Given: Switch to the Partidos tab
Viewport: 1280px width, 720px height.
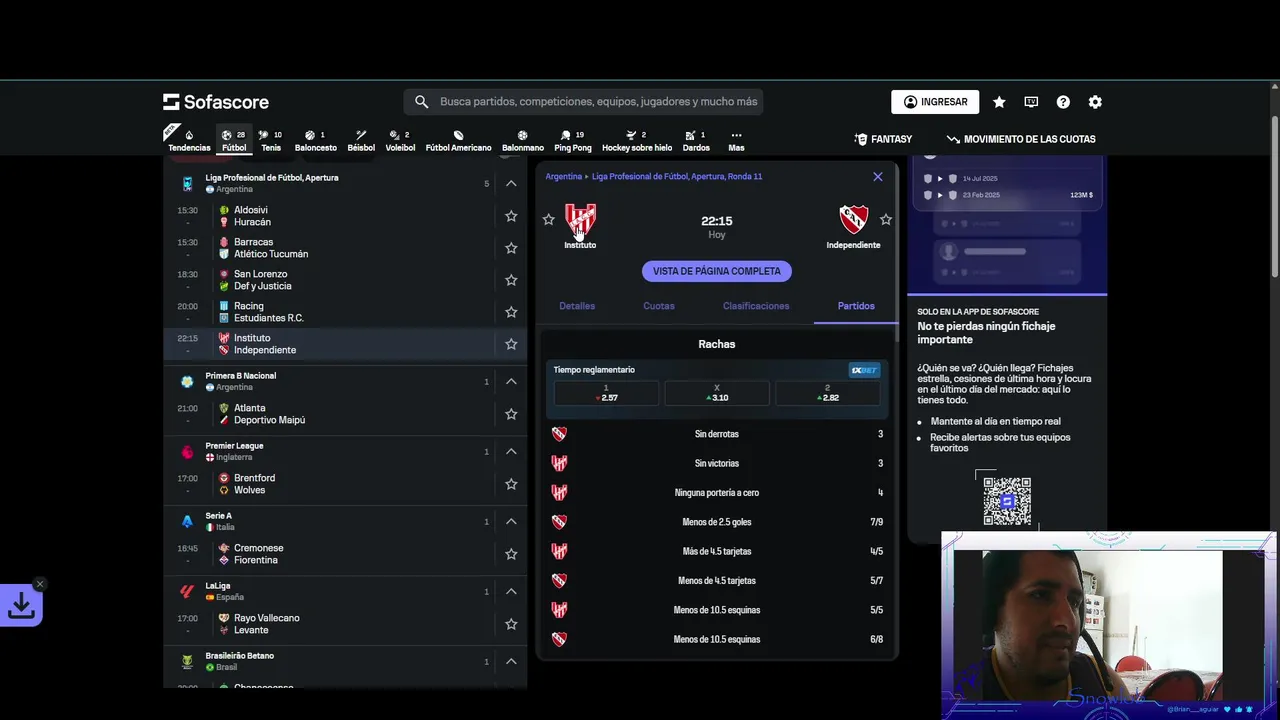Looking at the screenshot, I should 856,306.
